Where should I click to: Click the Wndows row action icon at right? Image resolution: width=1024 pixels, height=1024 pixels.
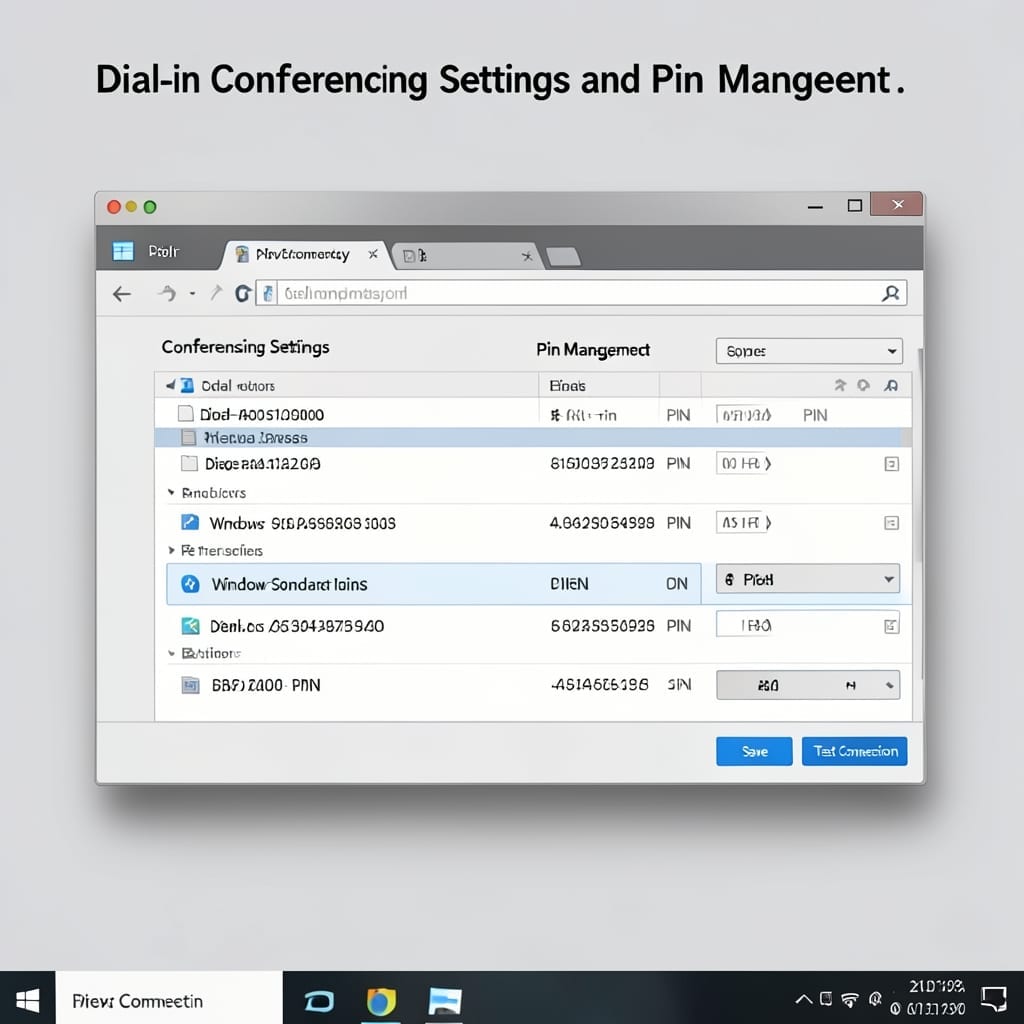click(891, 522)
